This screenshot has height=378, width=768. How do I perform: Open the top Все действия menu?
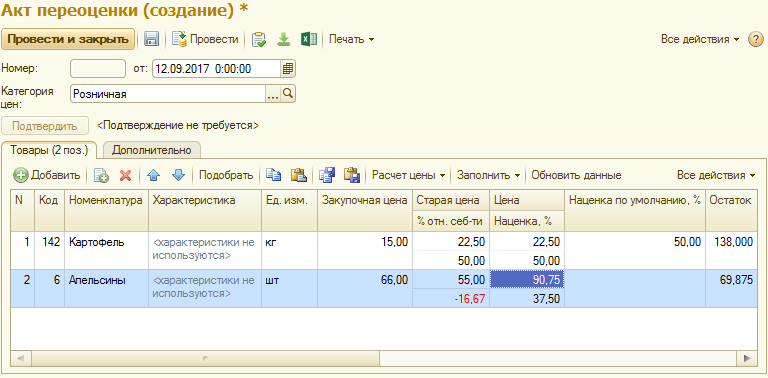tap(699, 39)
